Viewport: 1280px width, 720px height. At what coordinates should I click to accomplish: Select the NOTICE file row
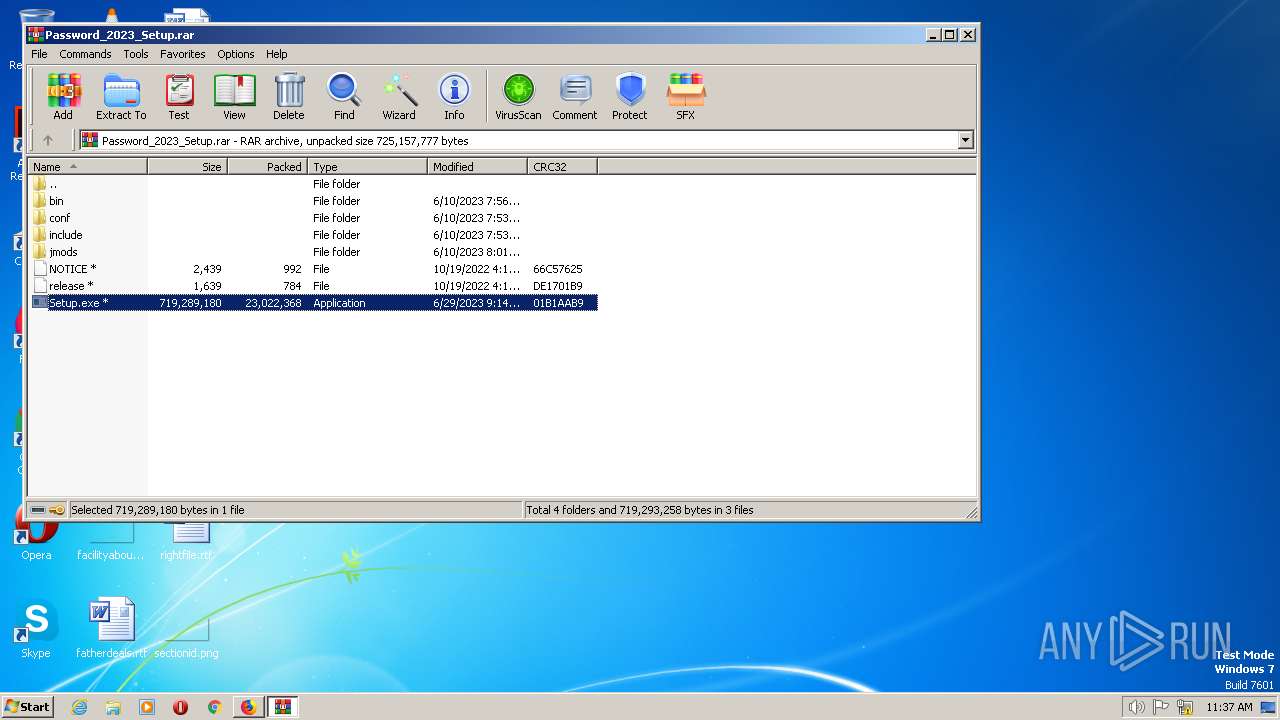click(x=314, y=269)
